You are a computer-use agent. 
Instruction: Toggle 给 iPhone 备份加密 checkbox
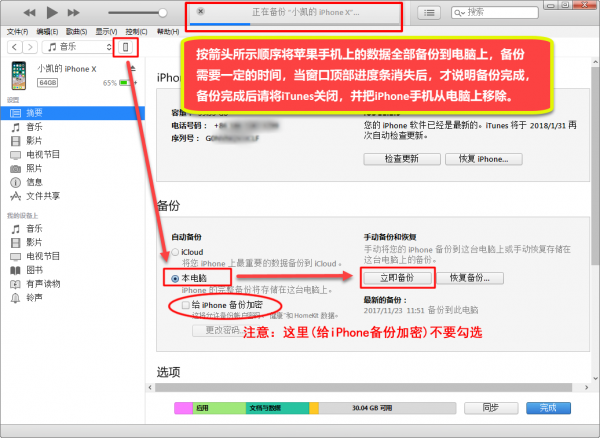182,303
